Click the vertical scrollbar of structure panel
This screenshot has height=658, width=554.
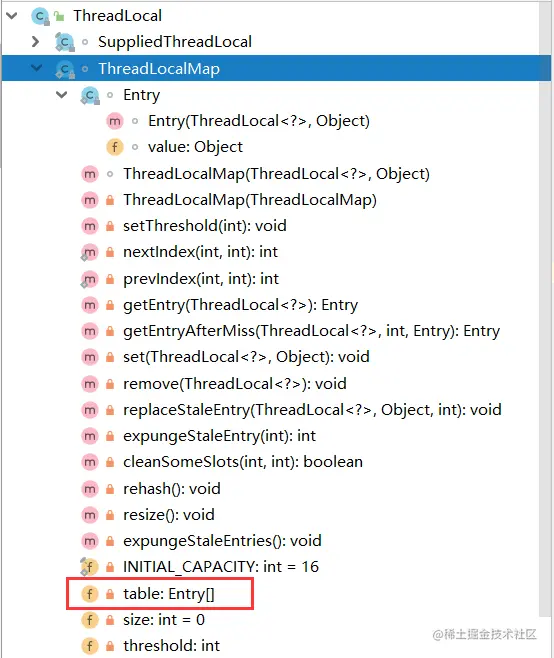click(x=545, y=311)
